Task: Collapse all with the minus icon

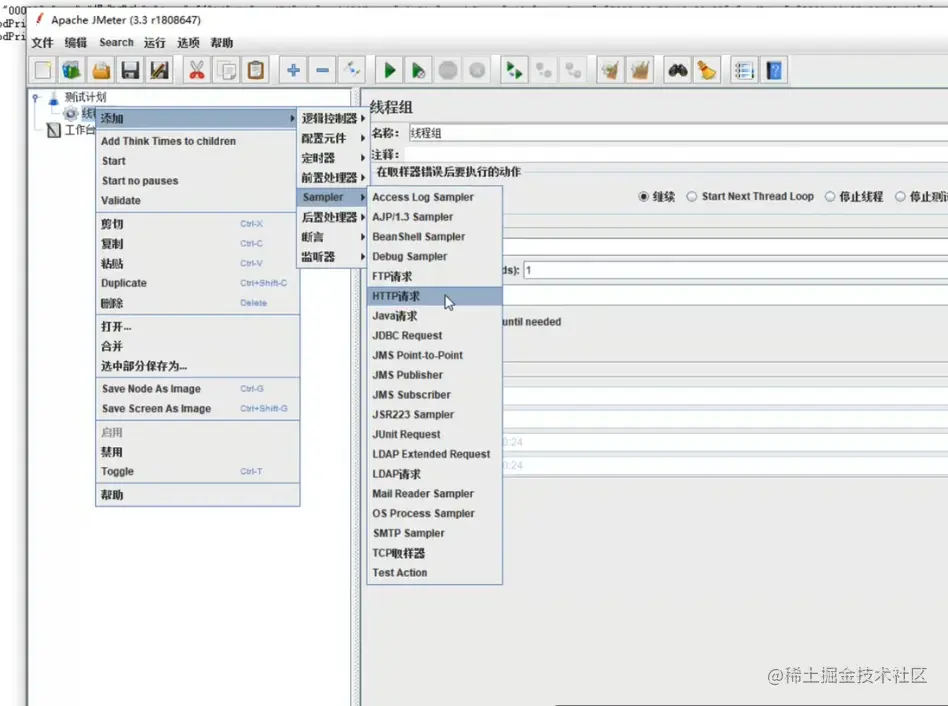Action: tap(323, 70)
